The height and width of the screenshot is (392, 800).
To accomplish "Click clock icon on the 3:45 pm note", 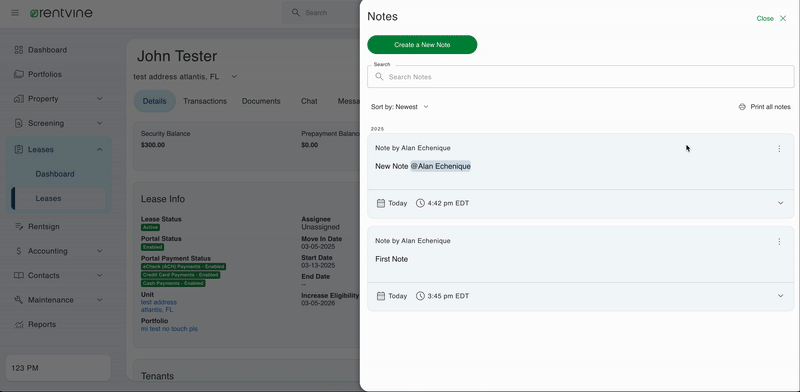I will click(420, 296).
